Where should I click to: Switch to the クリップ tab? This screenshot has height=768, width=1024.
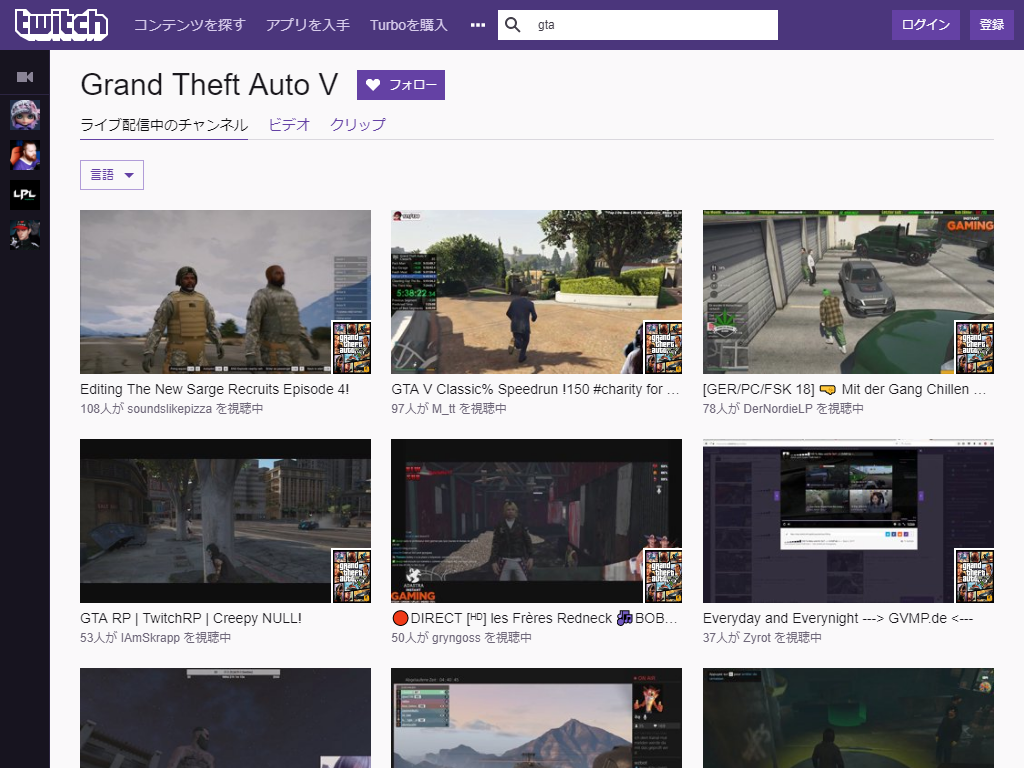(x=358, y=125)
